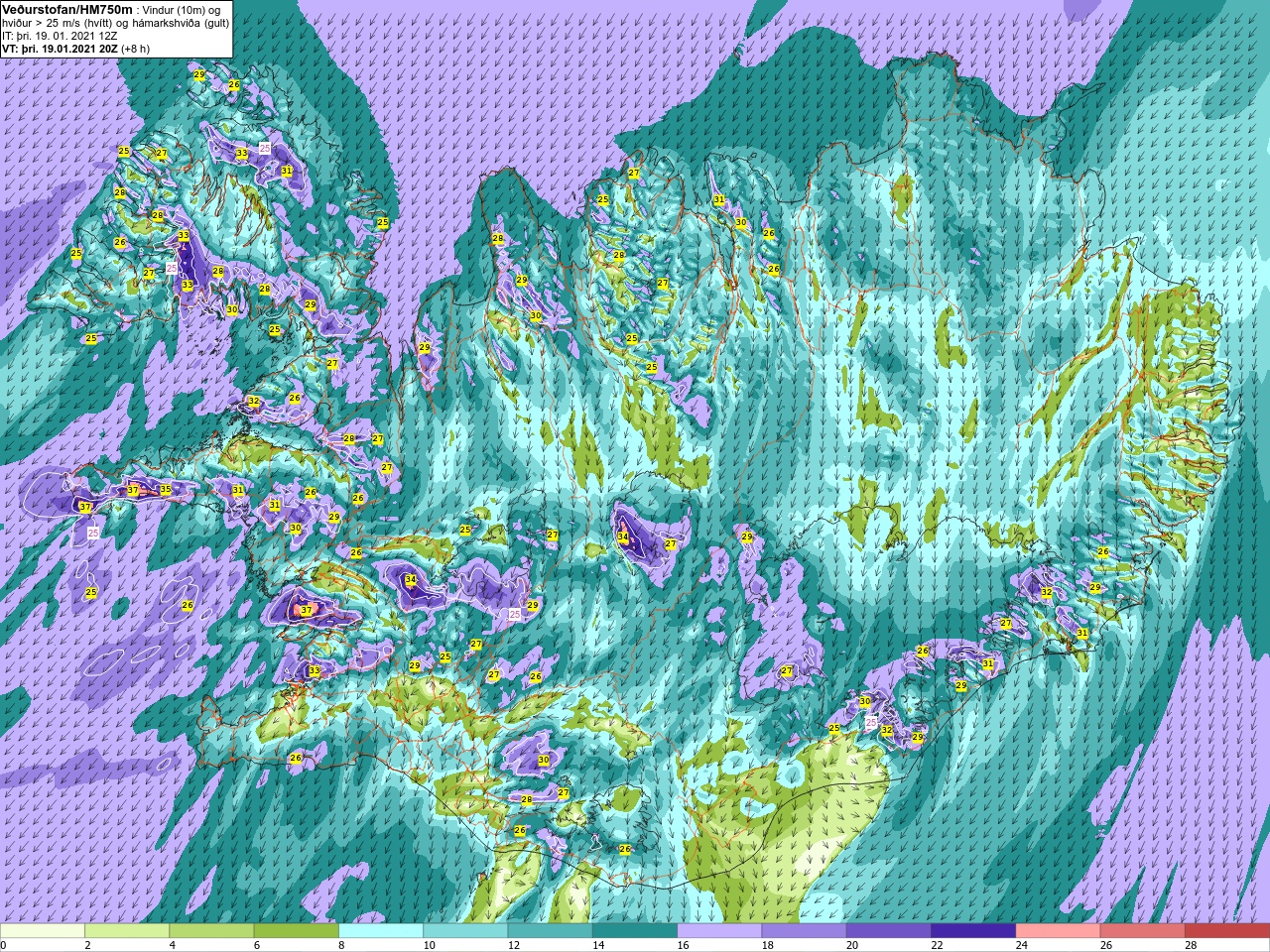Click the light pink 24–26 legend swatch
Image resolution: width=1270 pixels, height=952 pixels.
point(1059,931)
